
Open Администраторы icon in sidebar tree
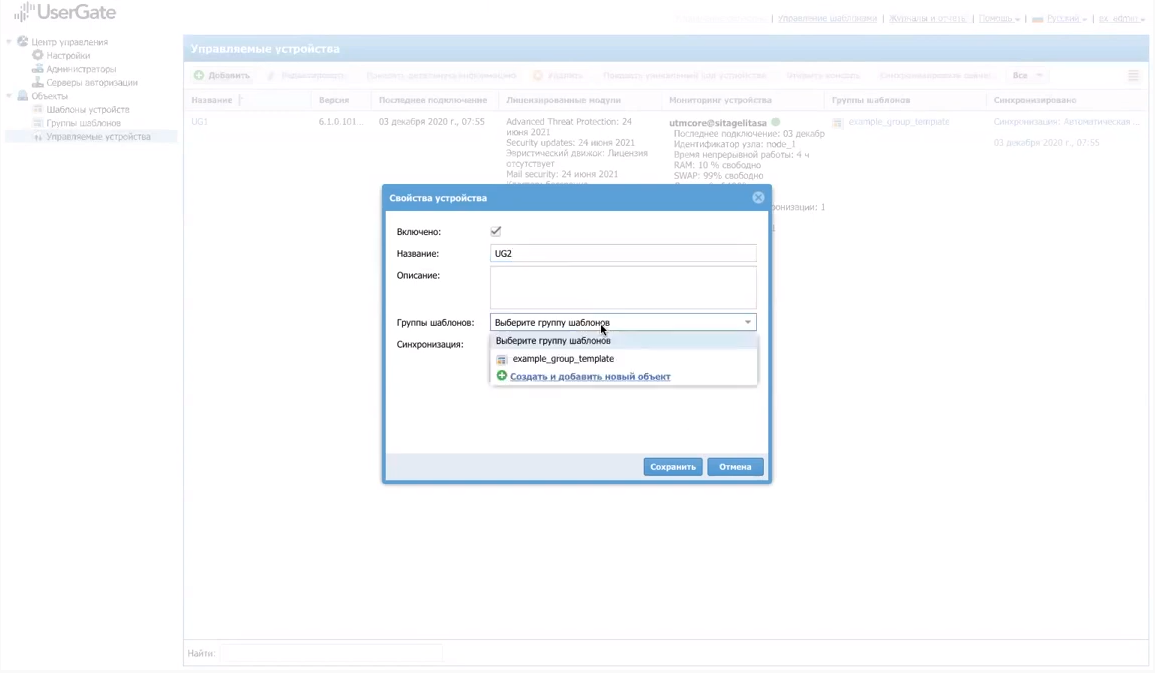coord(38,68)
